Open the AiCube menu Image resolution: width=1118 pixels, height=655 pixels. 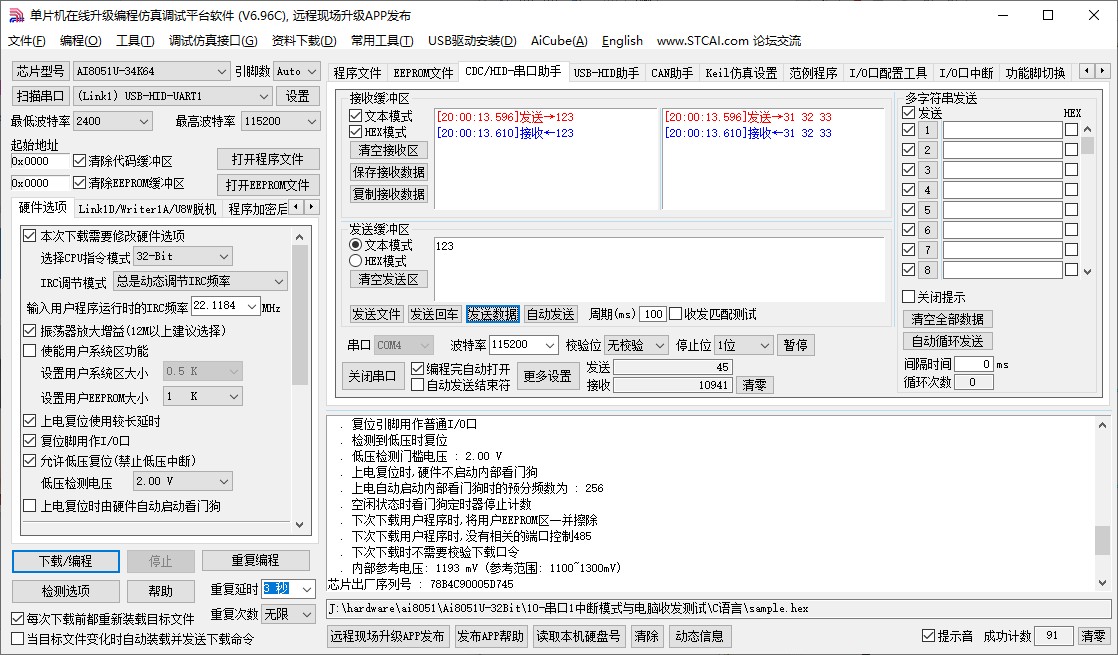[x=559, y=41]
